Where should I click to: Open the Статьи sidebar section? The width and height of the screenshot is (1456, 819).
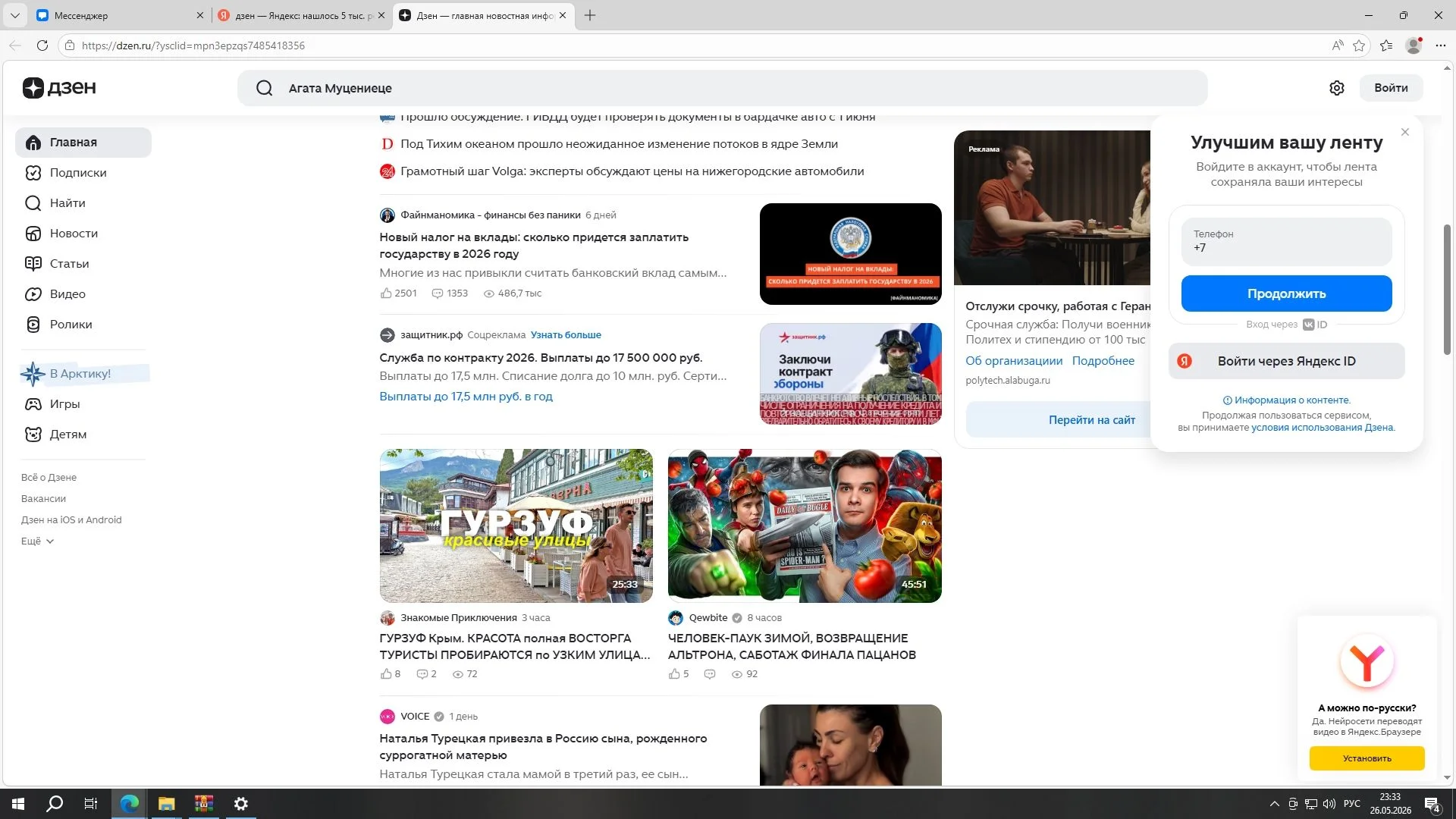pyautogui.click(x=83, y=264)
